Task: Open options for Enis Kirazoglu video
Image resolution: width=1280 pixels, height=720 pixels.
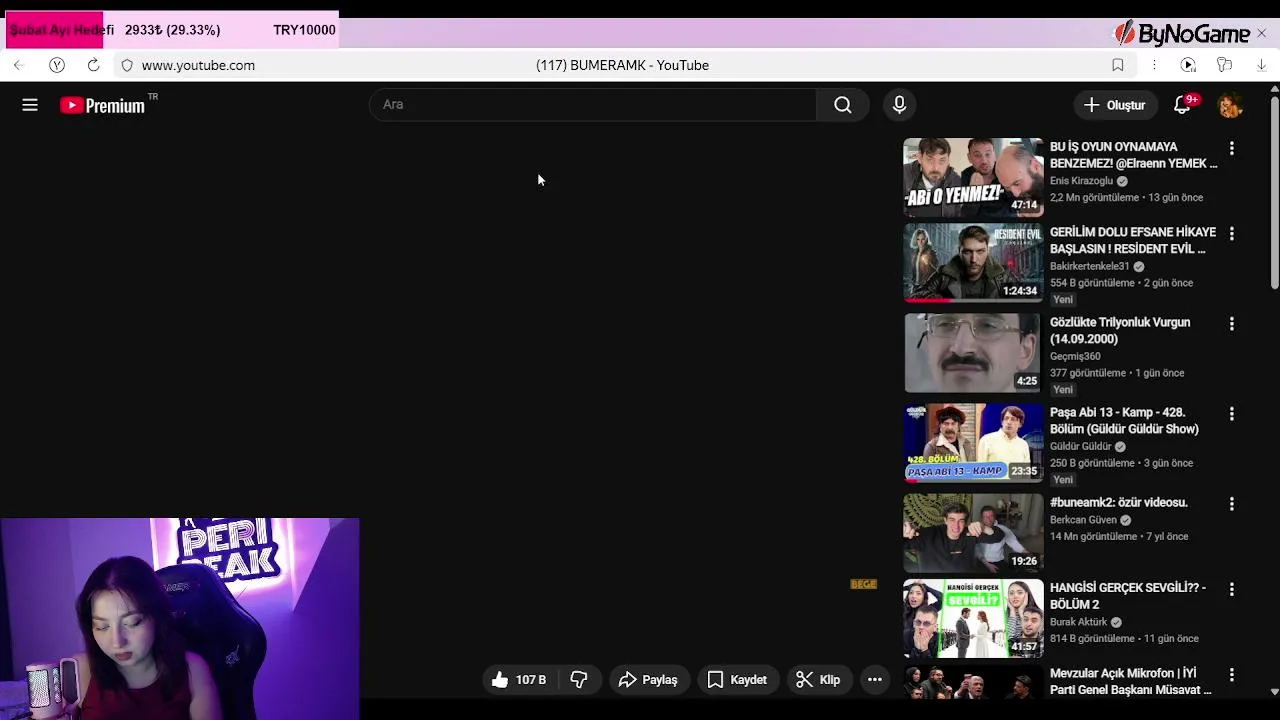Action: pyautogui.click(x=1232, y=148)
